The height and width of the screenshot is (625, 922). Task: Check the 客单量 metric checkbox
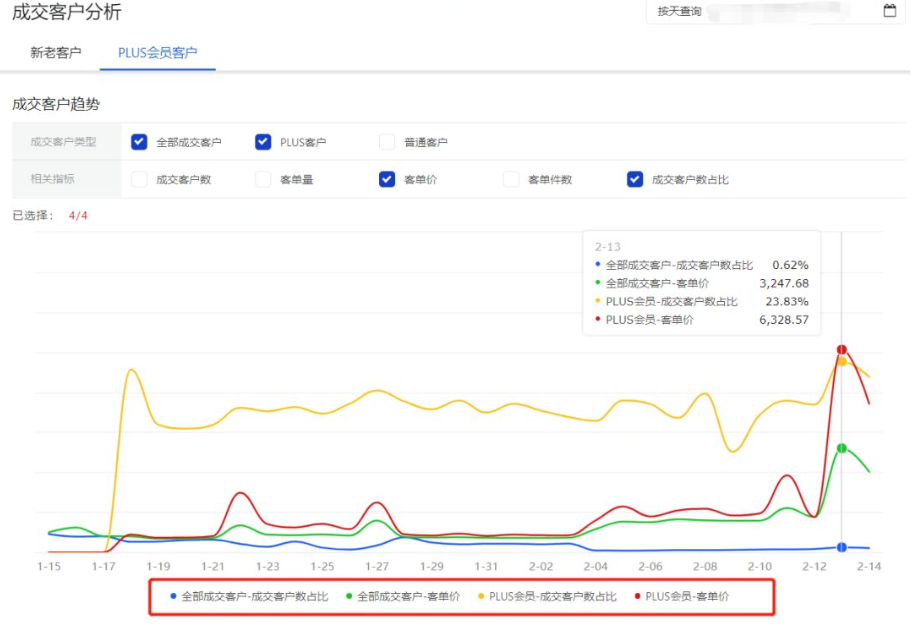click(x=263, y=179)
